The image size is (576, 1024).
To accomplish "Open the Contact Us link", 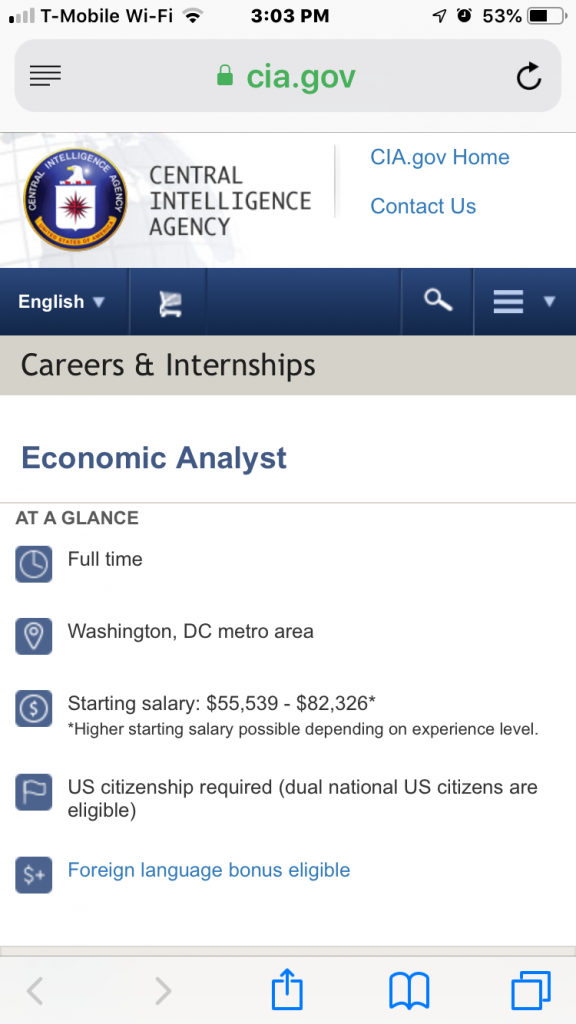I will point(423,206).
